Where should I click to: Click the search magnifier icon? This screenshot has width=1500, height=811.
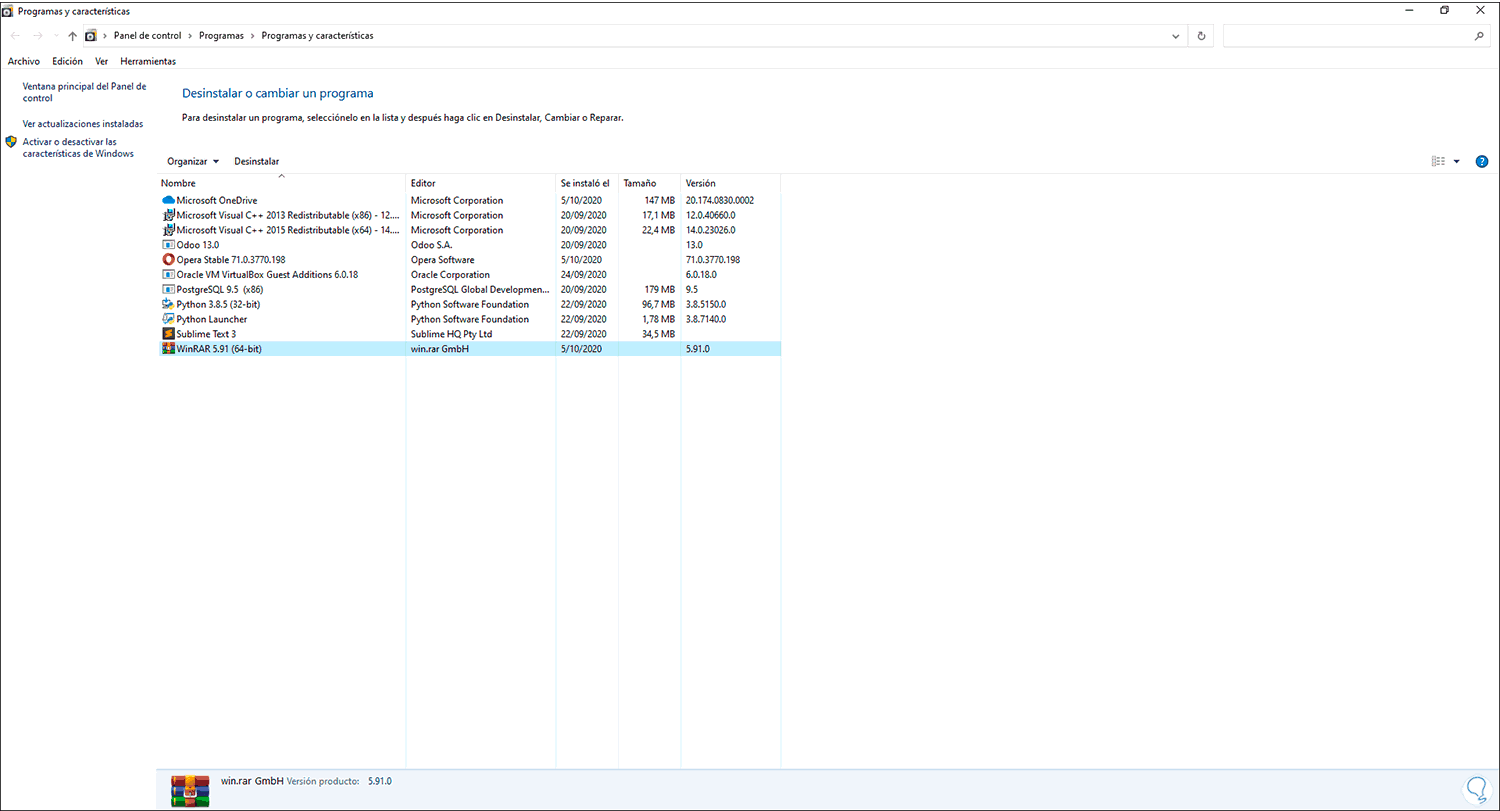[1479, 36]
